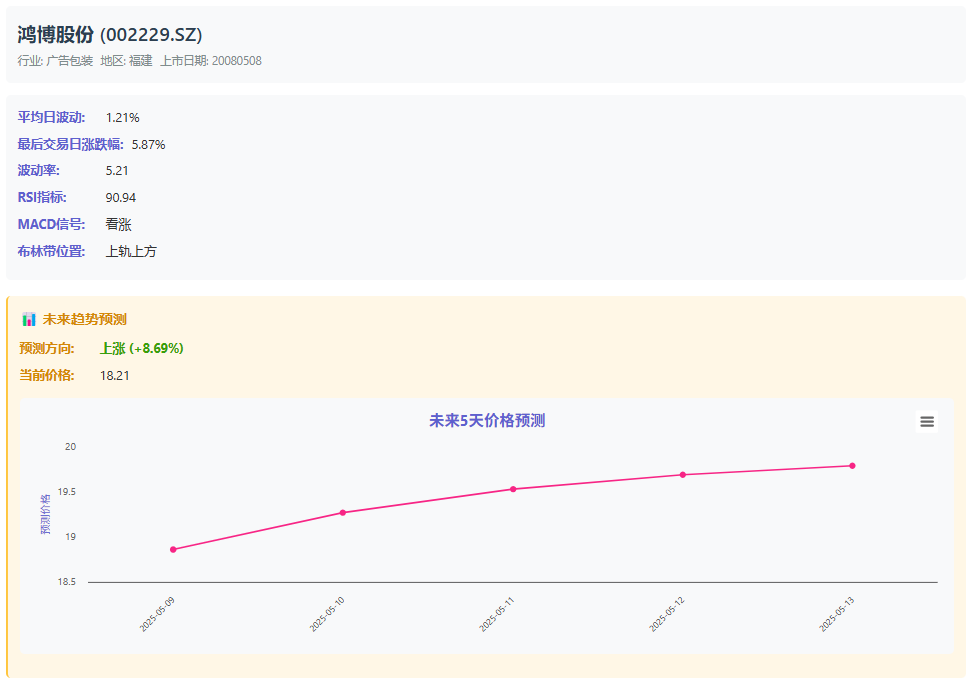Click the stock title 鸿博股份 (002229.SZ)
Viewport: 974px width, 686px height.
(110, 34)
